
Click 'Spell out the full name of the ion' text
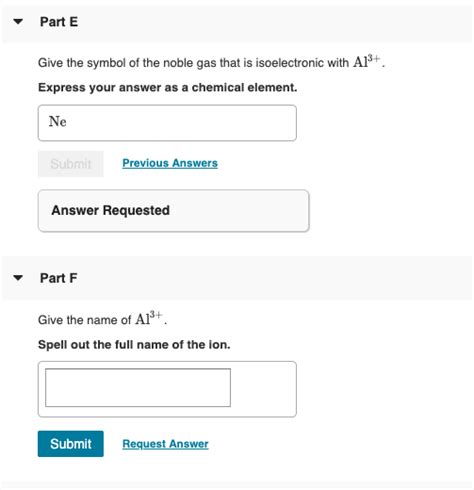134,344
